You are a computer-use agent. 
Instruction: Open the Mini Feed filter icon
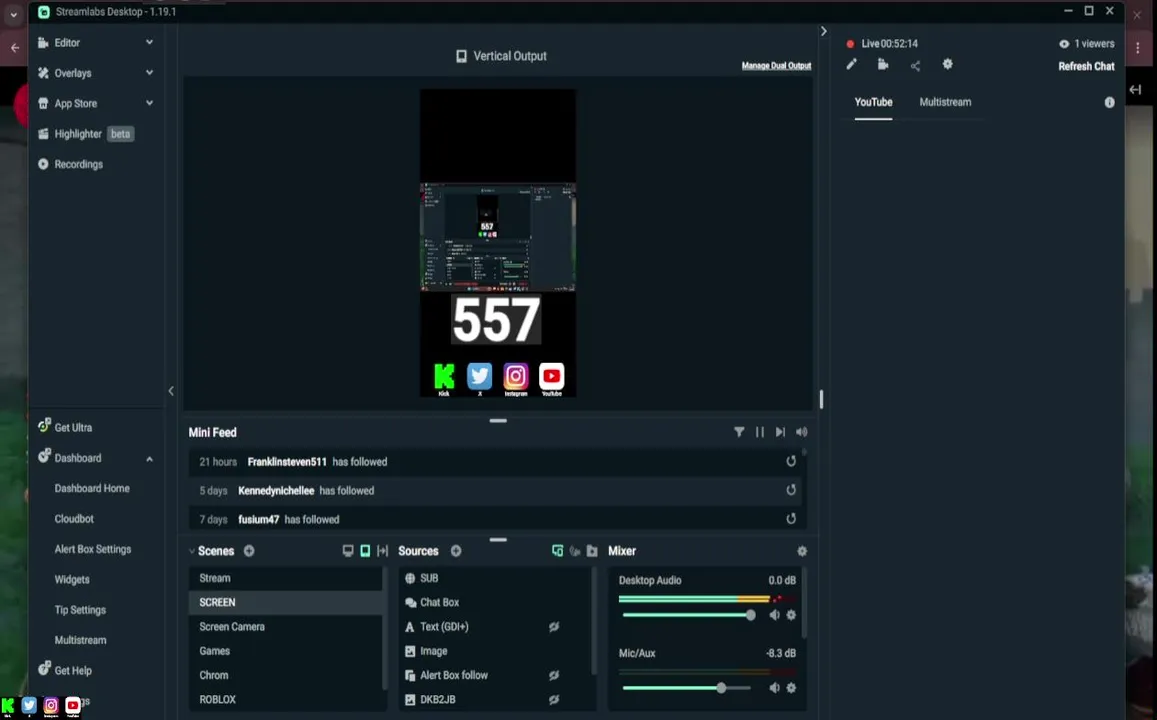pyautogui.click(x=739, y=432)
